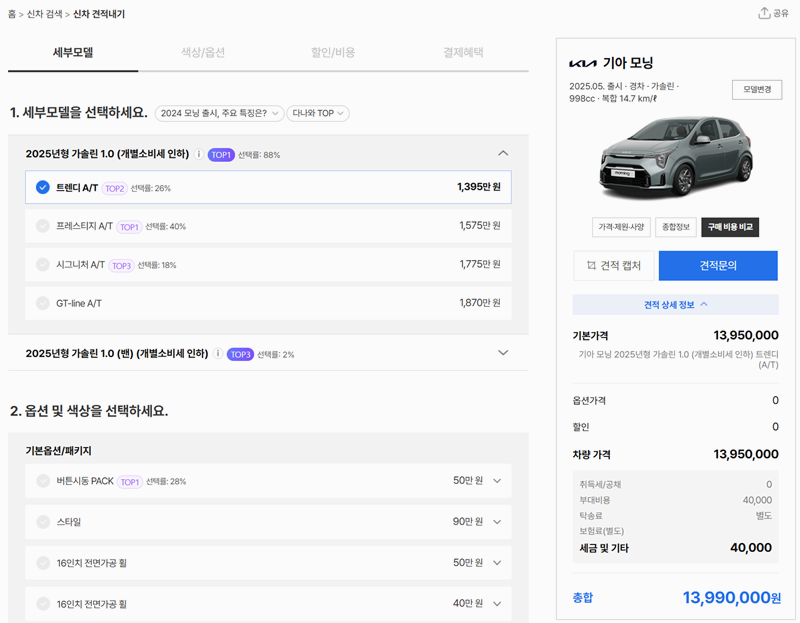800x623 pixels.
Task: Click the 부대비용 40,000 value
Action: tap(758, 500)
